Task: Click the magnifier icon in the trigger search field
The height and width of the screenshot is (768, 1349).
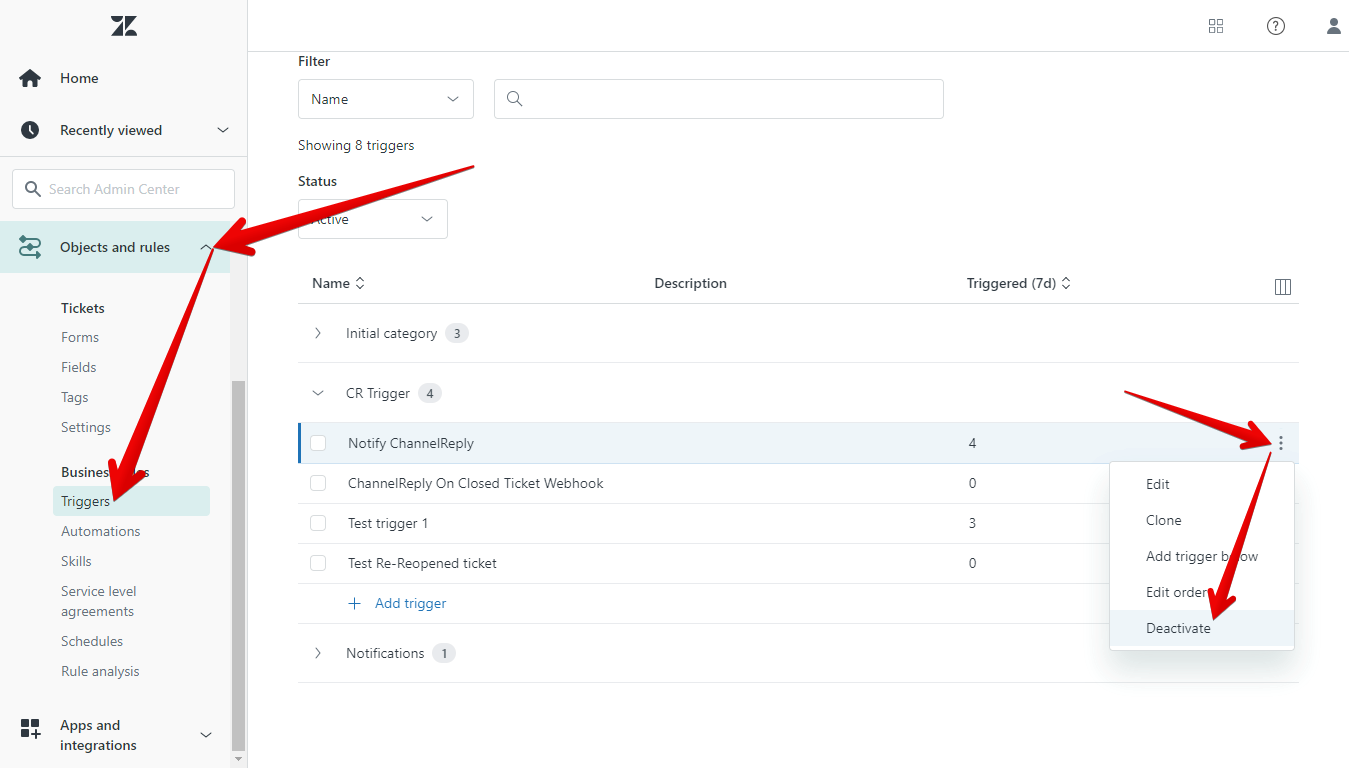Action: pyautogui.click(x=515, y=99)
